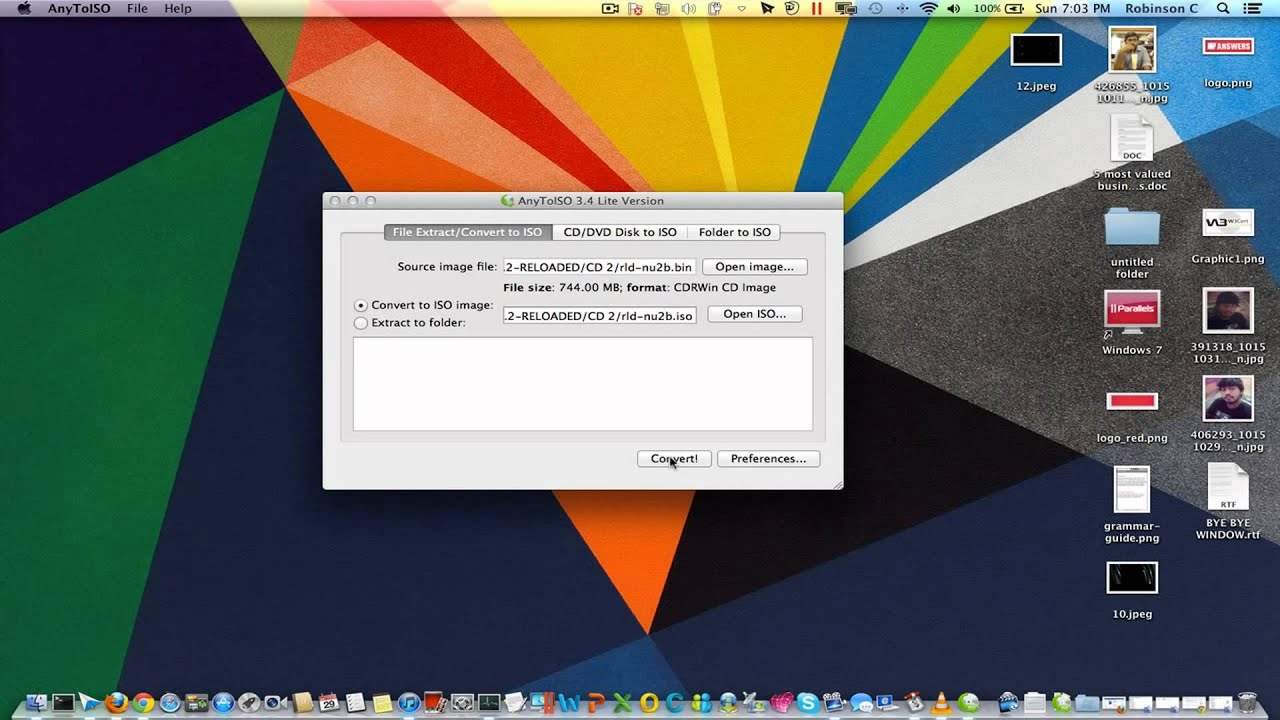1280x720 pixels.
Task: Open the File menu
Action: pos(137,8)
